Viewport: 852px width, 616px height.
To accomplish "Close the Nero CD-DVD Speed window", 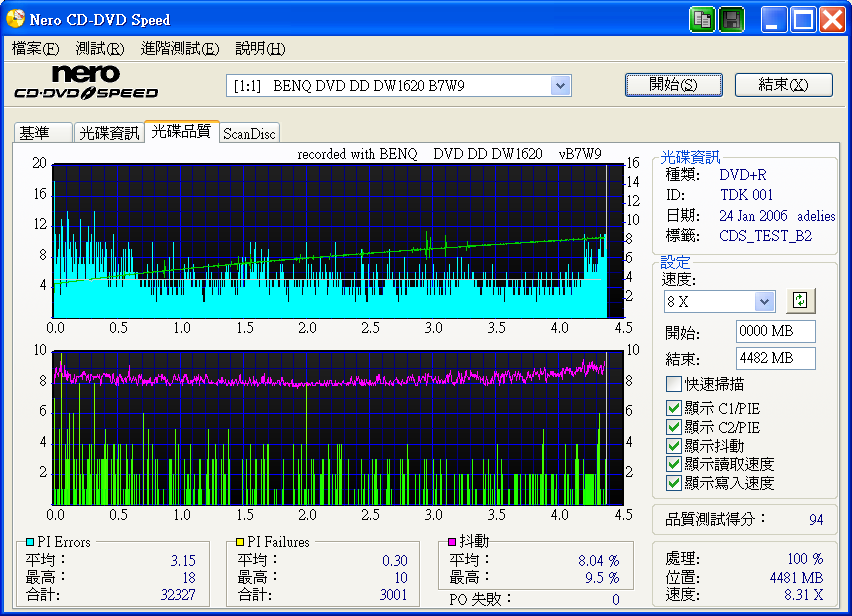I will pyautogui.click(x=832, y=20).
